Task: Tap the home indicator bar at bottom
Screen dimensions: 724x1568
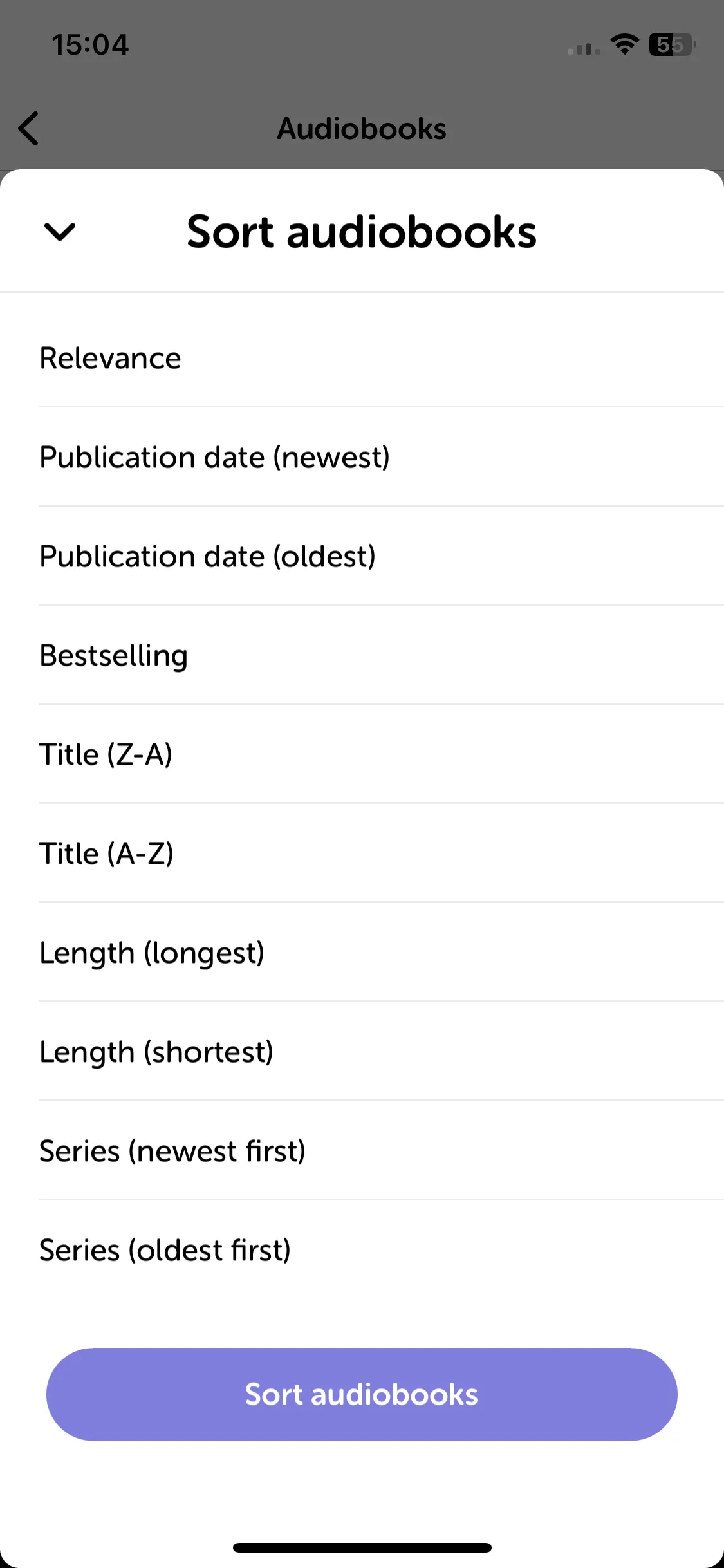Action: click(362, 1547)
